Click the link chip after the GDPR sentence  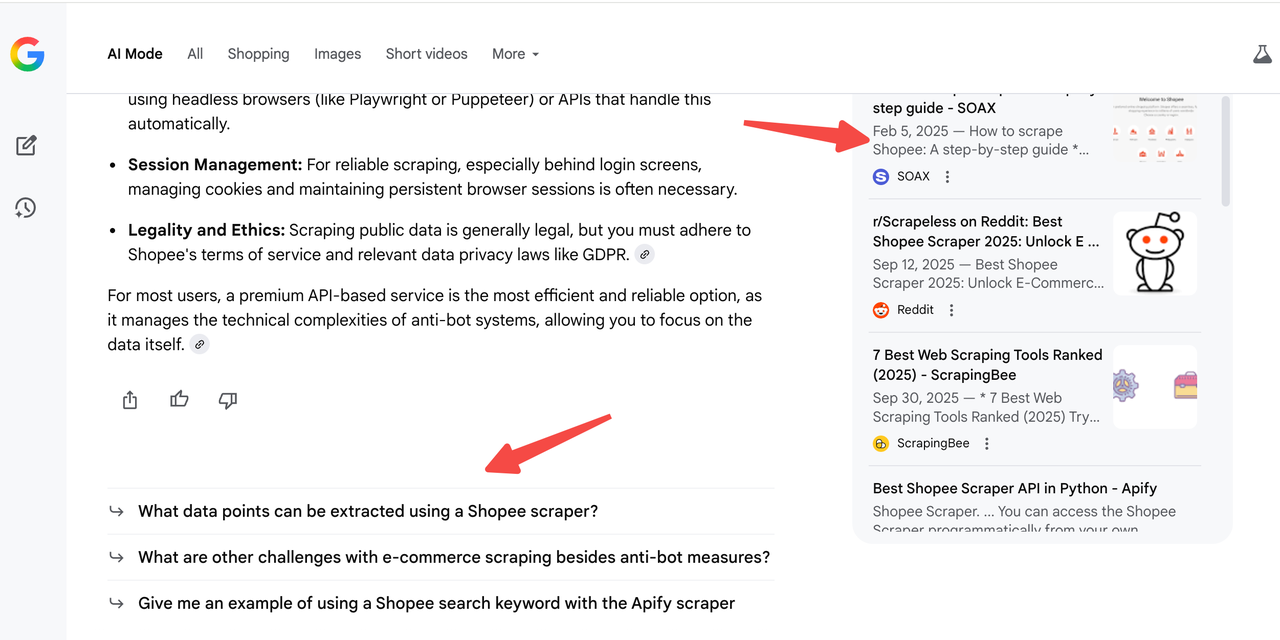644,254
